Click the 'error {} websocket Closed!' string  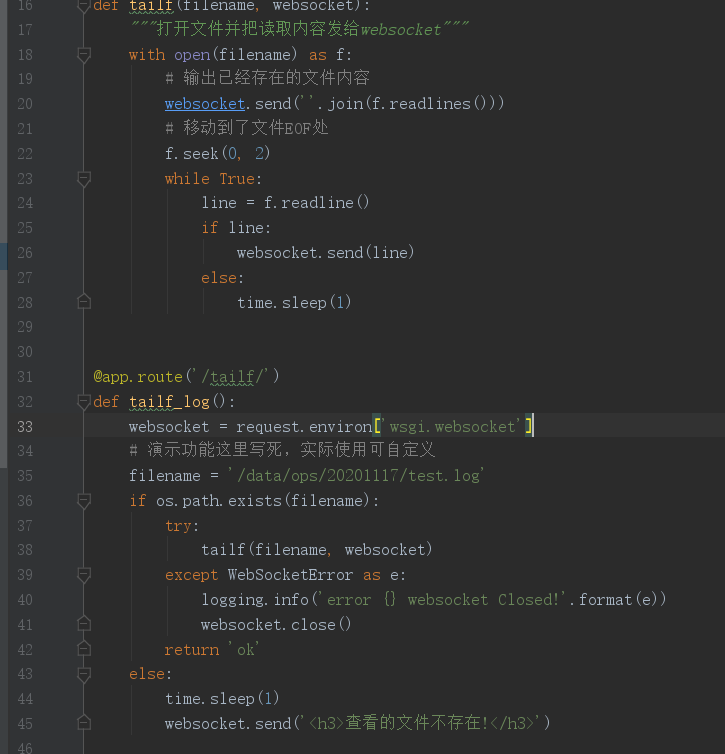coord(442,600)
